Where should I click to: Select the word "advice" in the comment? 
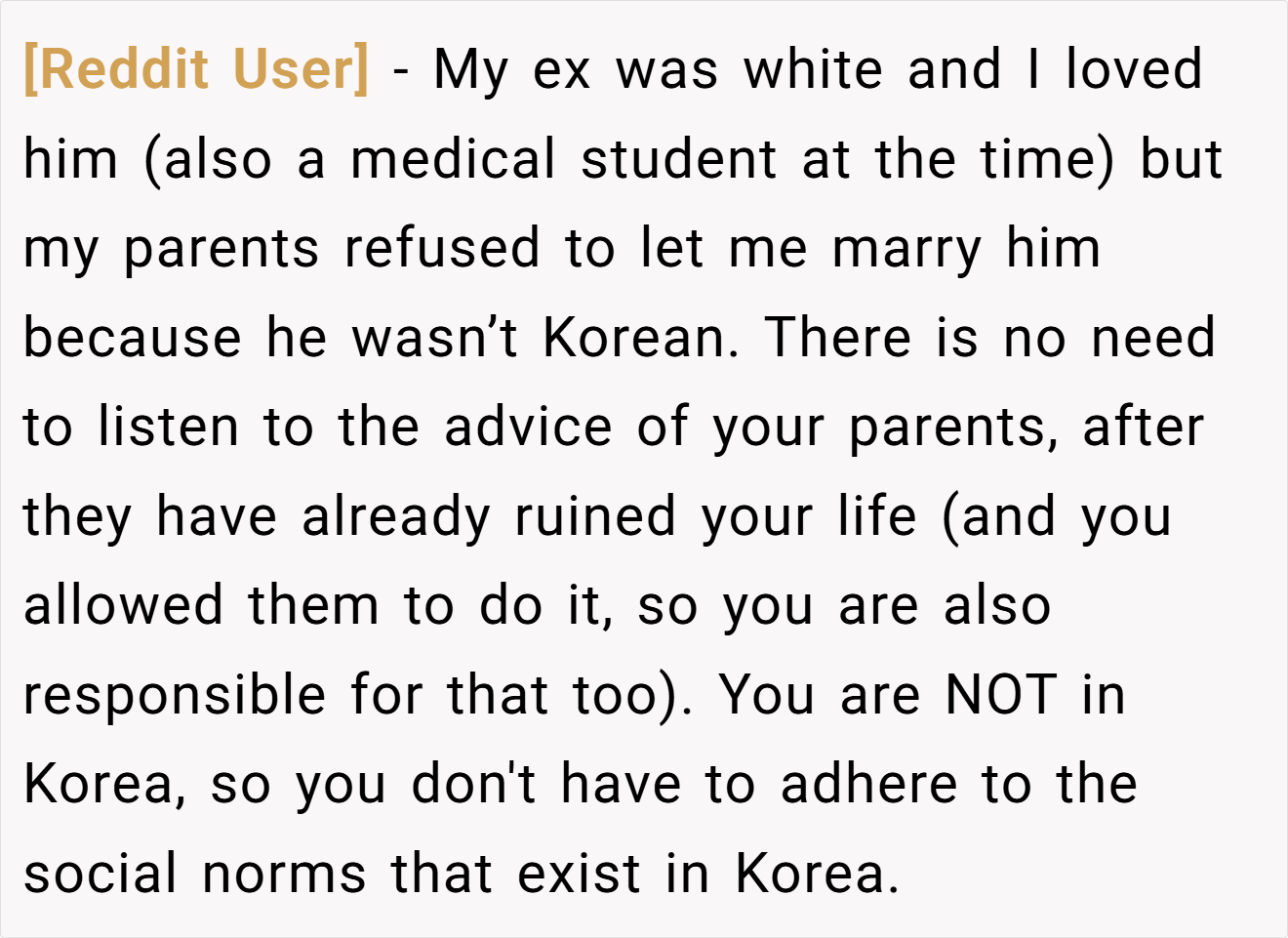click(528, 428)
